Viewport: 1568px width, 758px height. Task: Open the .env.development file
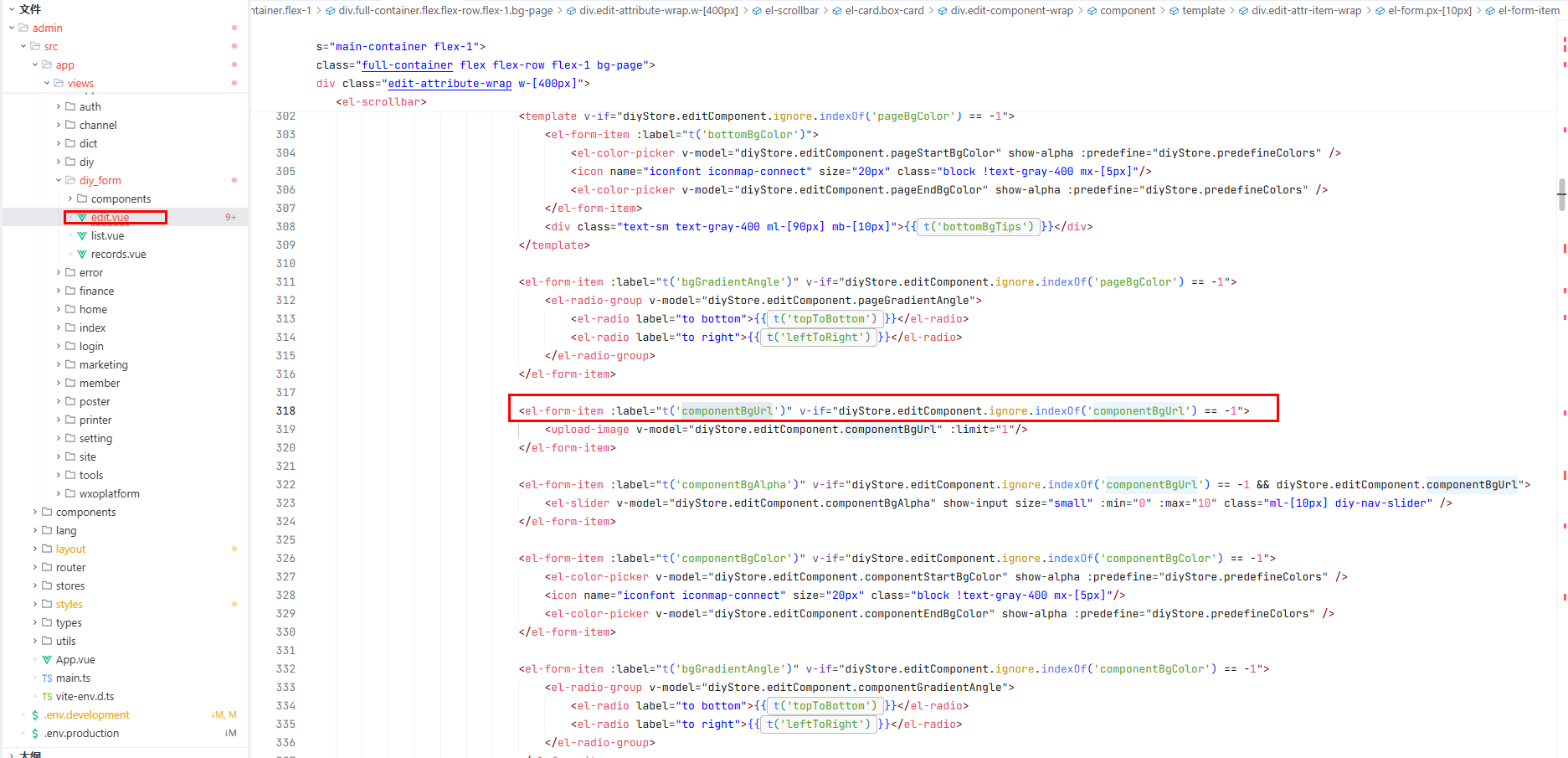[87, 715]
